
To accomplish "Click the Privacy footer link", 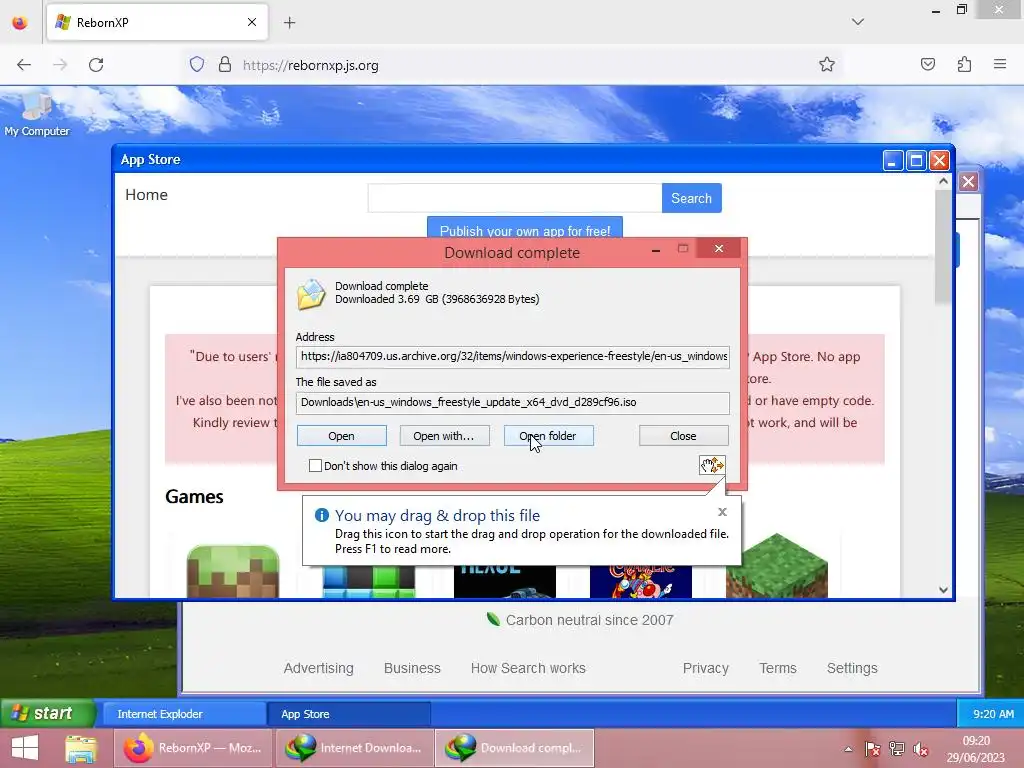I will 705,668.
